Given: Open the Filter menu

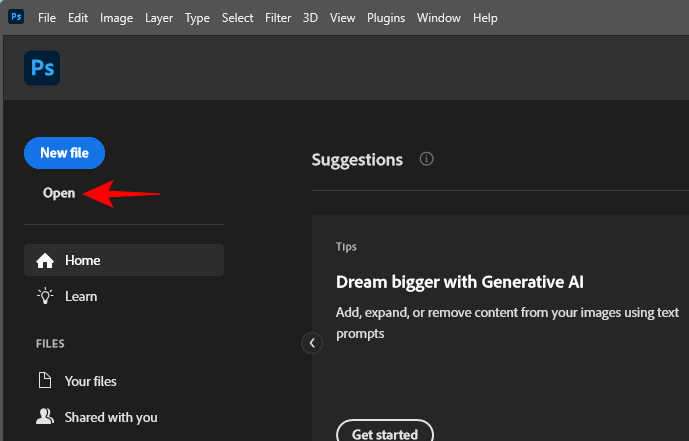Looking at the screenshot, I should 278,18.
